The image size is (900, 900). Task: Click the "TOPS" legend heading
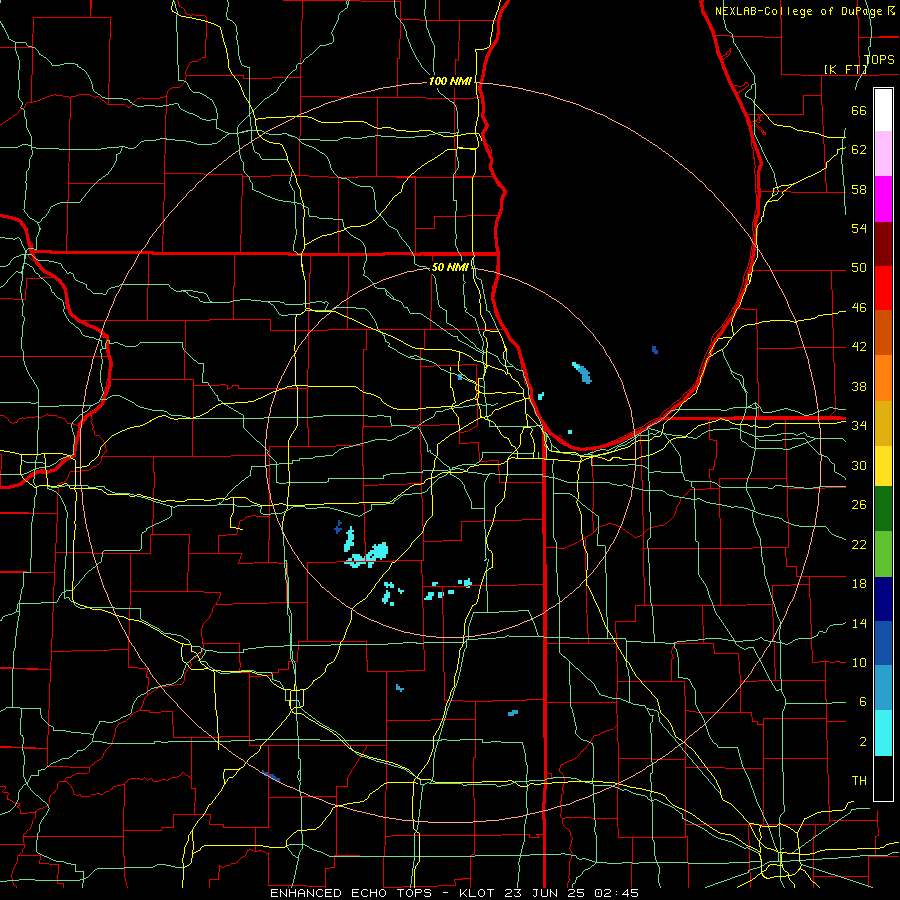879,59
